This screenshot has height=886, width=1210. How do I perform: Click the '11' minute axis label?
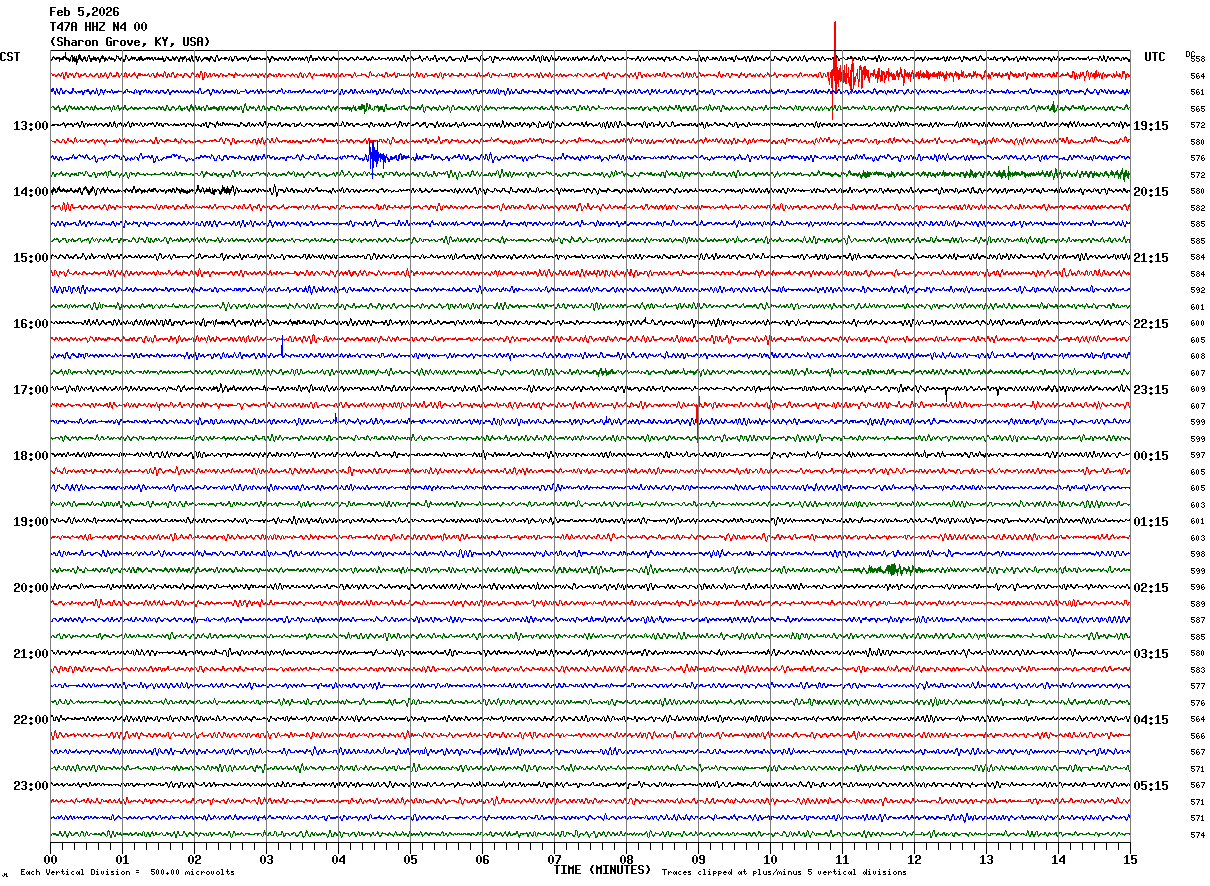[842, 859]
